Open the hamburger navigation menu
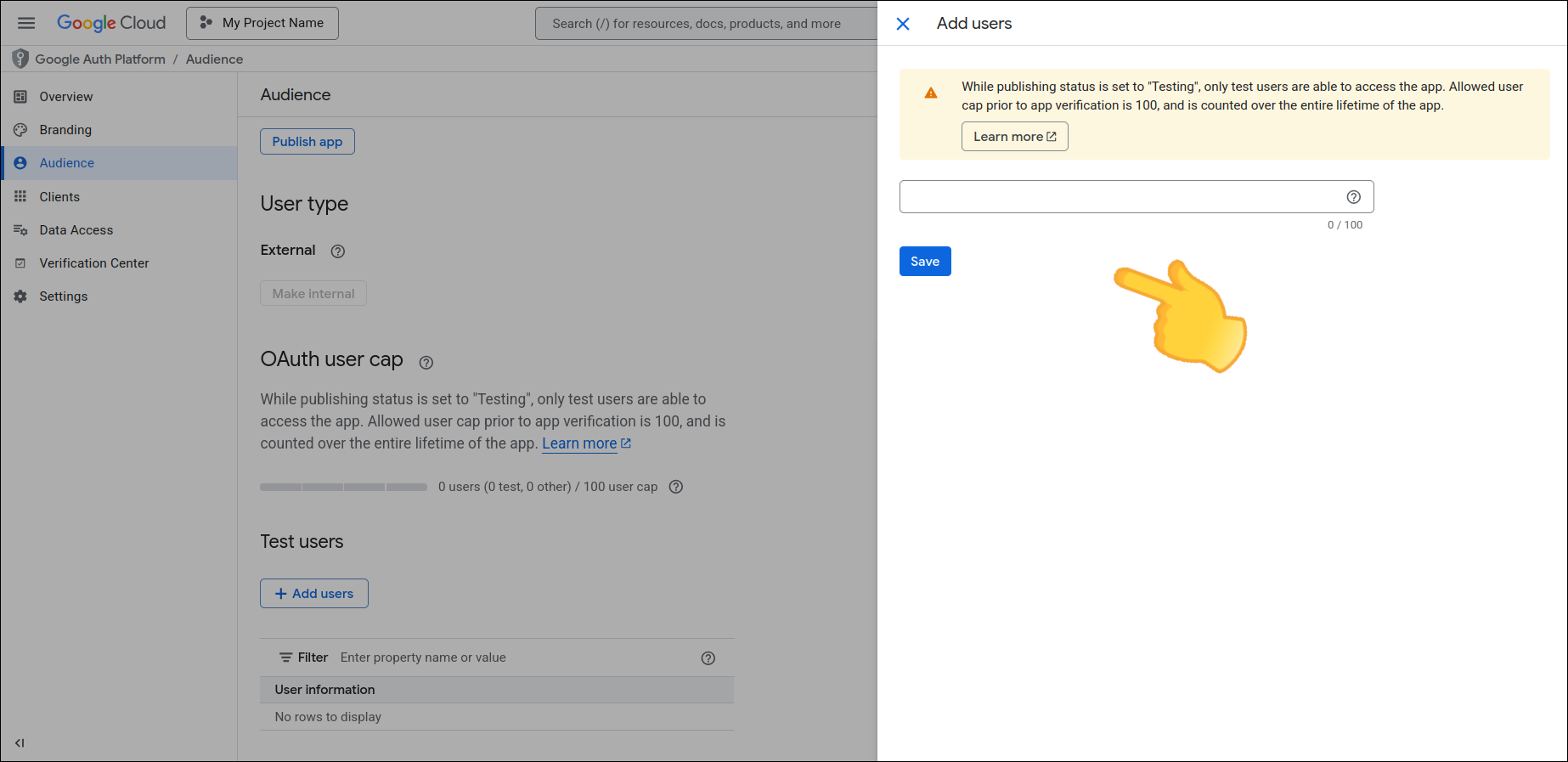Viewport: 1568px width, 762px height. (26, 23)
